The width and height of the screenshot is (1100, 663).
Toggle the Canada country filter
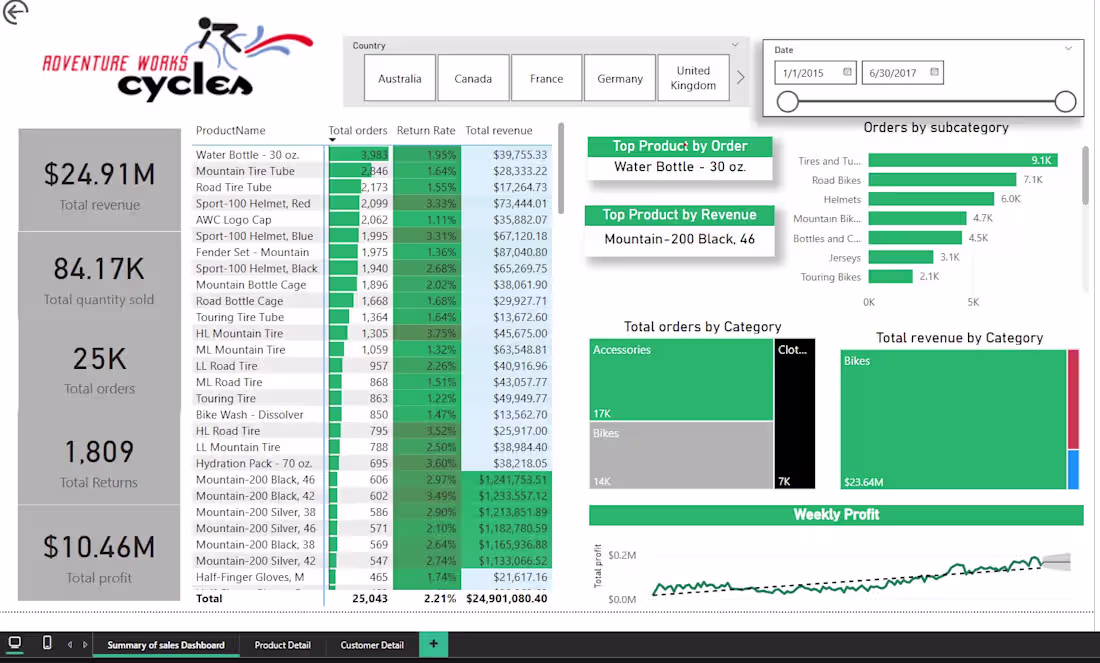pos(473,77)
